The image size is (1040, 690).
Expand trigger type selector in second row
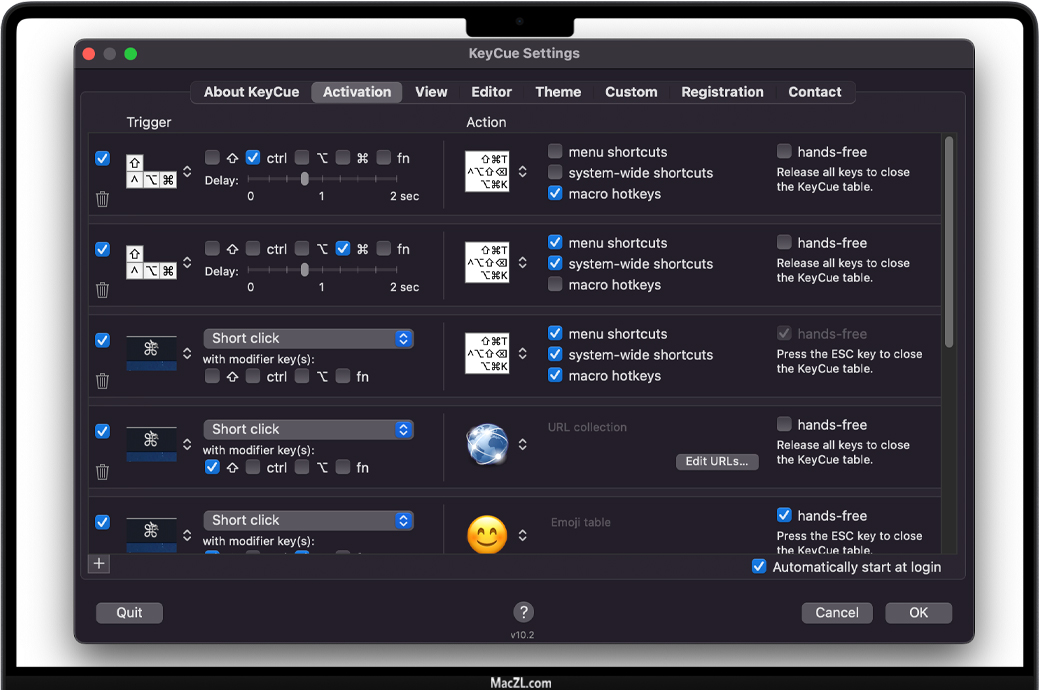click(x=187, y=262)
